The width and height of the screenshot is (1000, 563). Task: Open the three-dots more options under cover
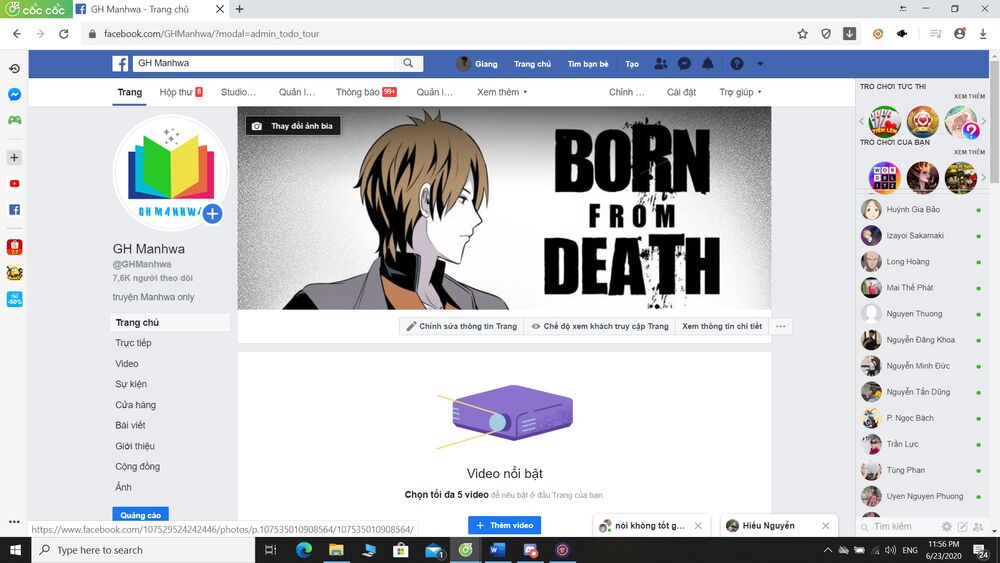[x=781, y=326]
